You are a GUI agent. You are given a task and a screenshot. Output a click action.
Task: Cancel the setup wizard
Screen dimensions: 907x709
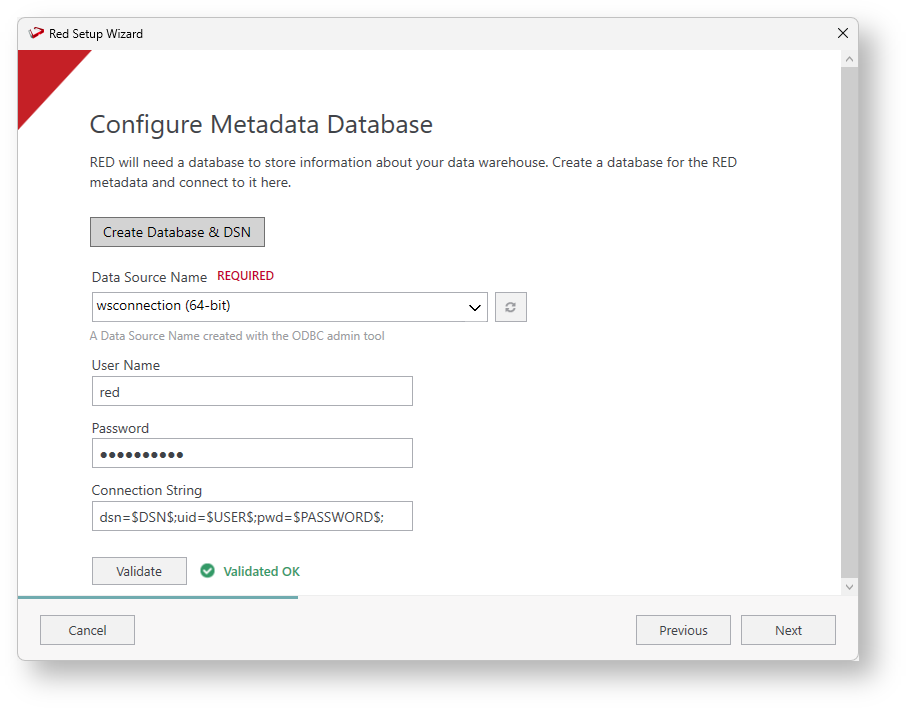point(87,630)
